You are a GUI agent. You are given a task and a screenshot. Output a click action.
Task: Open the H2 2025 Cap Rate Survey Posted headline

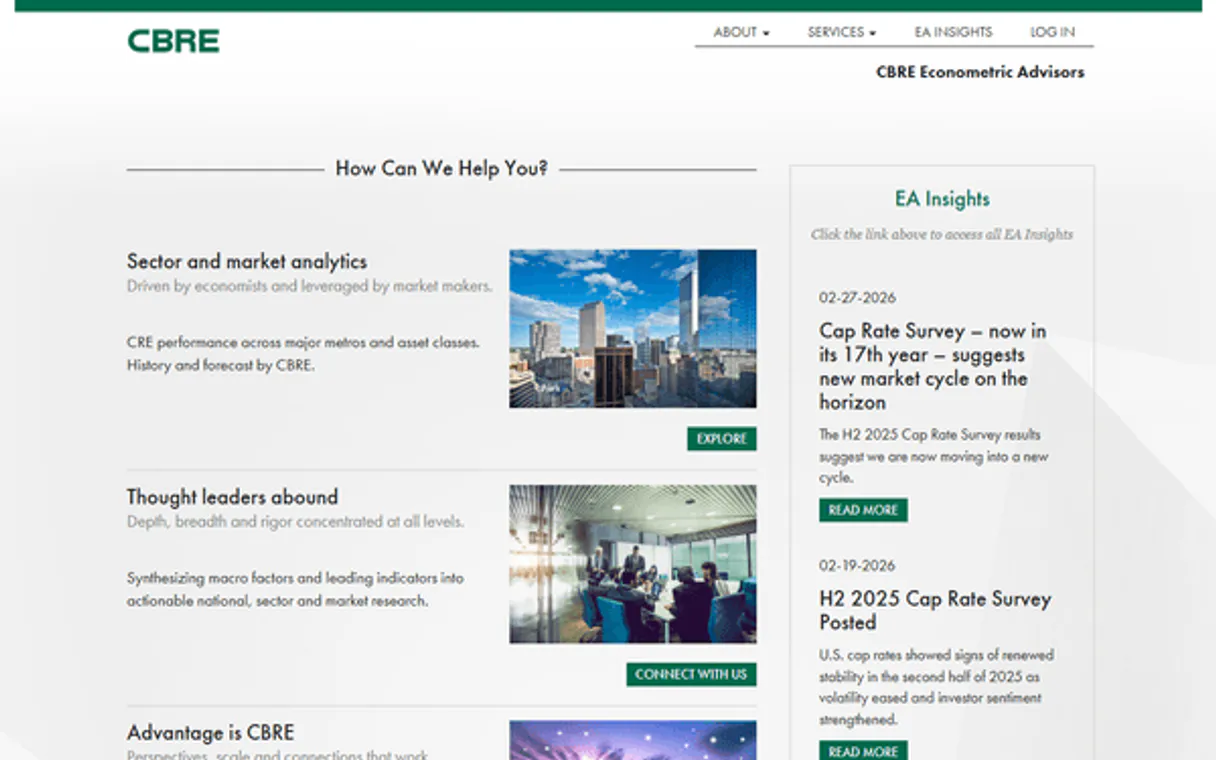(x=933, y=610)
